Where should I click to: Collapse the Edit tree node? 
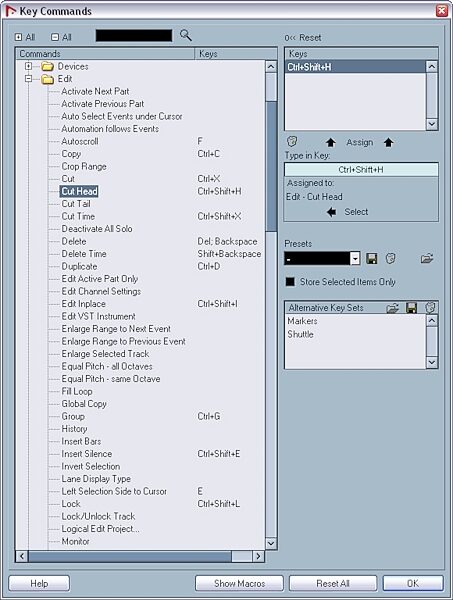click(x=28, y=79)
